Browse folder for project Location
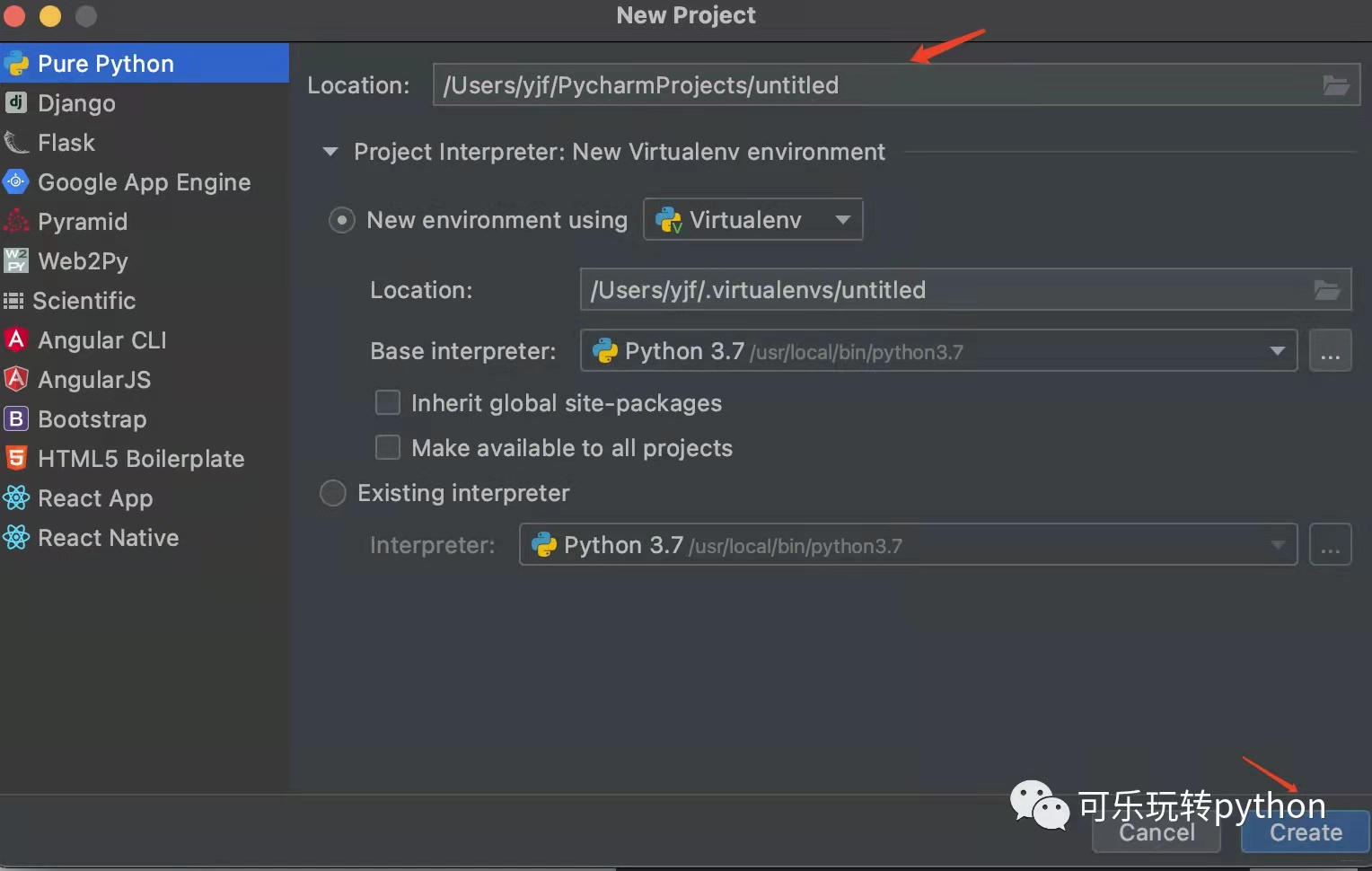 click(x=1336, y=85)
